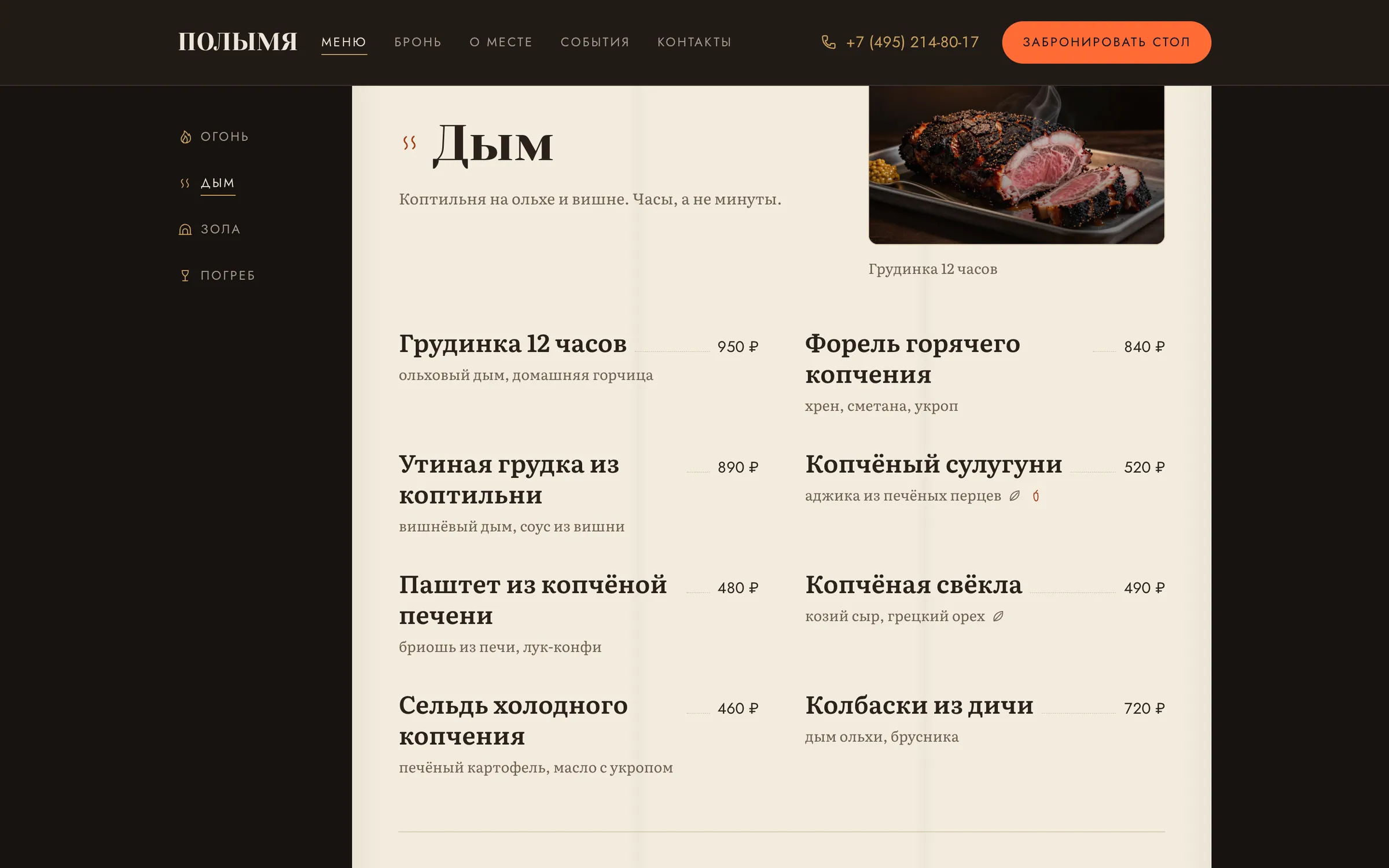The image size is (1389, 868).
Task: Select the Форель горячего копчения dish
Action: [x=913, y=359]
